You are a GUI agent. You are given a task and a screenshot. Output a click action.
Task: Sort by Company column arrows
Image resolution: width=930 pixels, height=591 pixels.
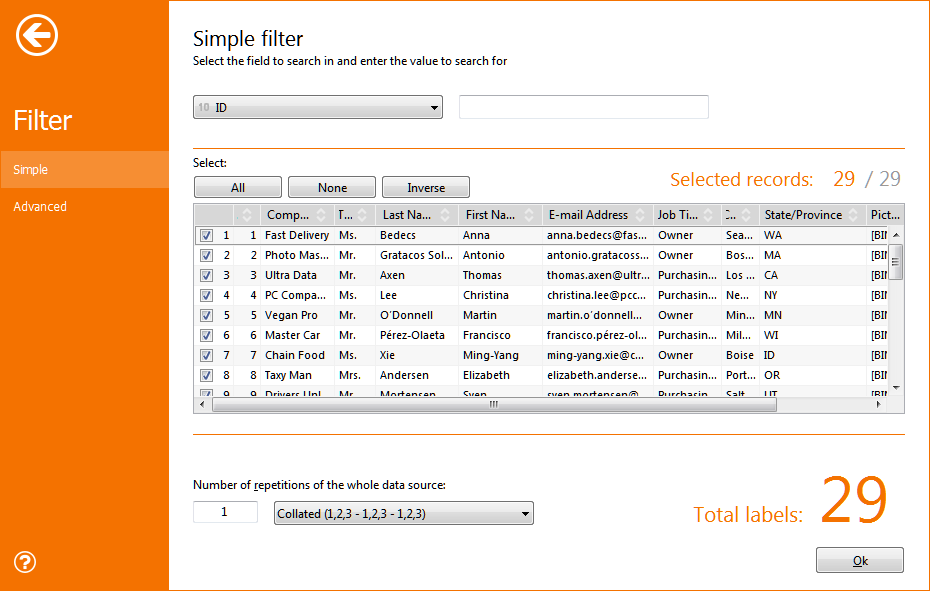click(321, 215)
